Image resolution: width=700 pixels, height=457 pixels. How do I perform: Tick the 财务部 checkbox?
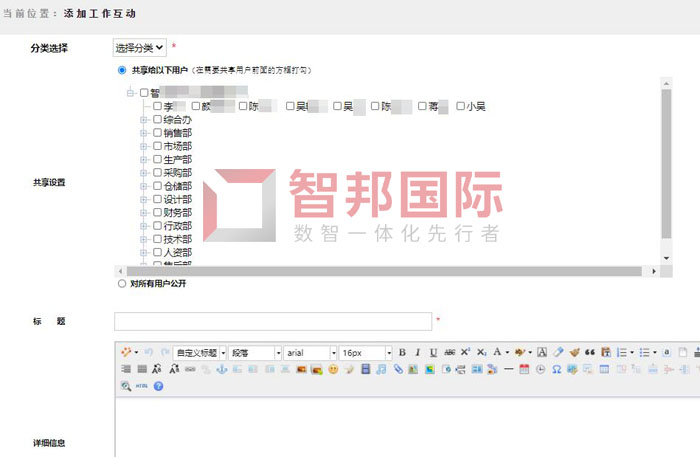[x=157, y=212]
